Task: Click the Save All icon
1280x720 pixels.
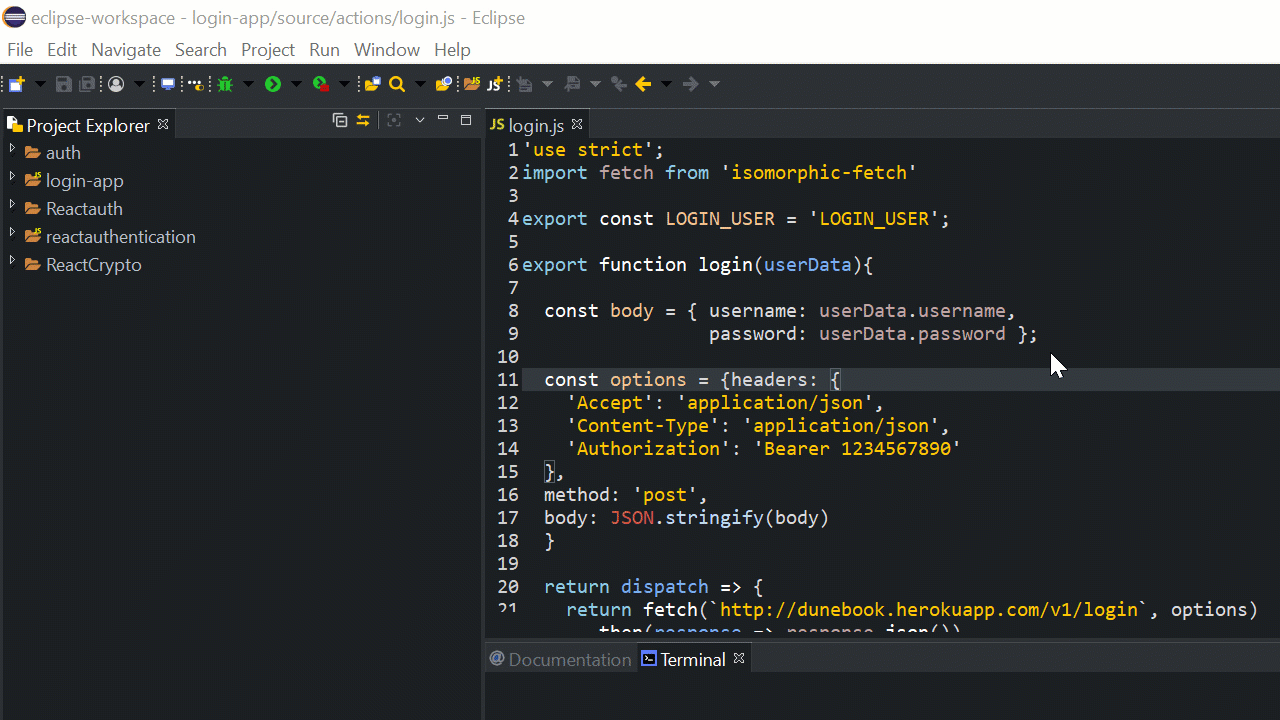Action: 87,84
